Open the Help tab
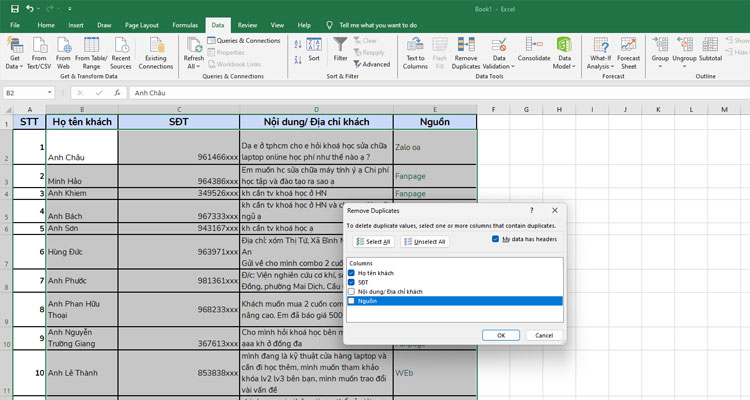This screenshot has height=400, width=750. (x=304, y=25)
